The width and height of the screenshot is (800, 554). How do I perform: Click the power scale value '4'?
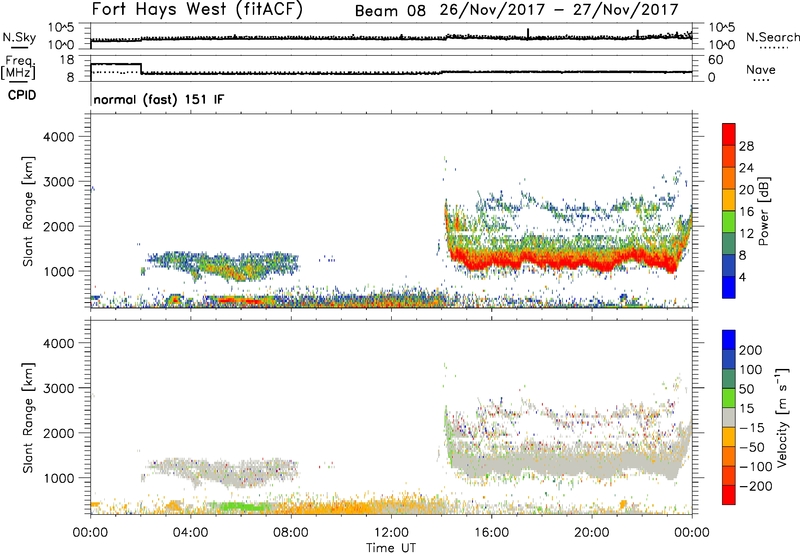742,277
